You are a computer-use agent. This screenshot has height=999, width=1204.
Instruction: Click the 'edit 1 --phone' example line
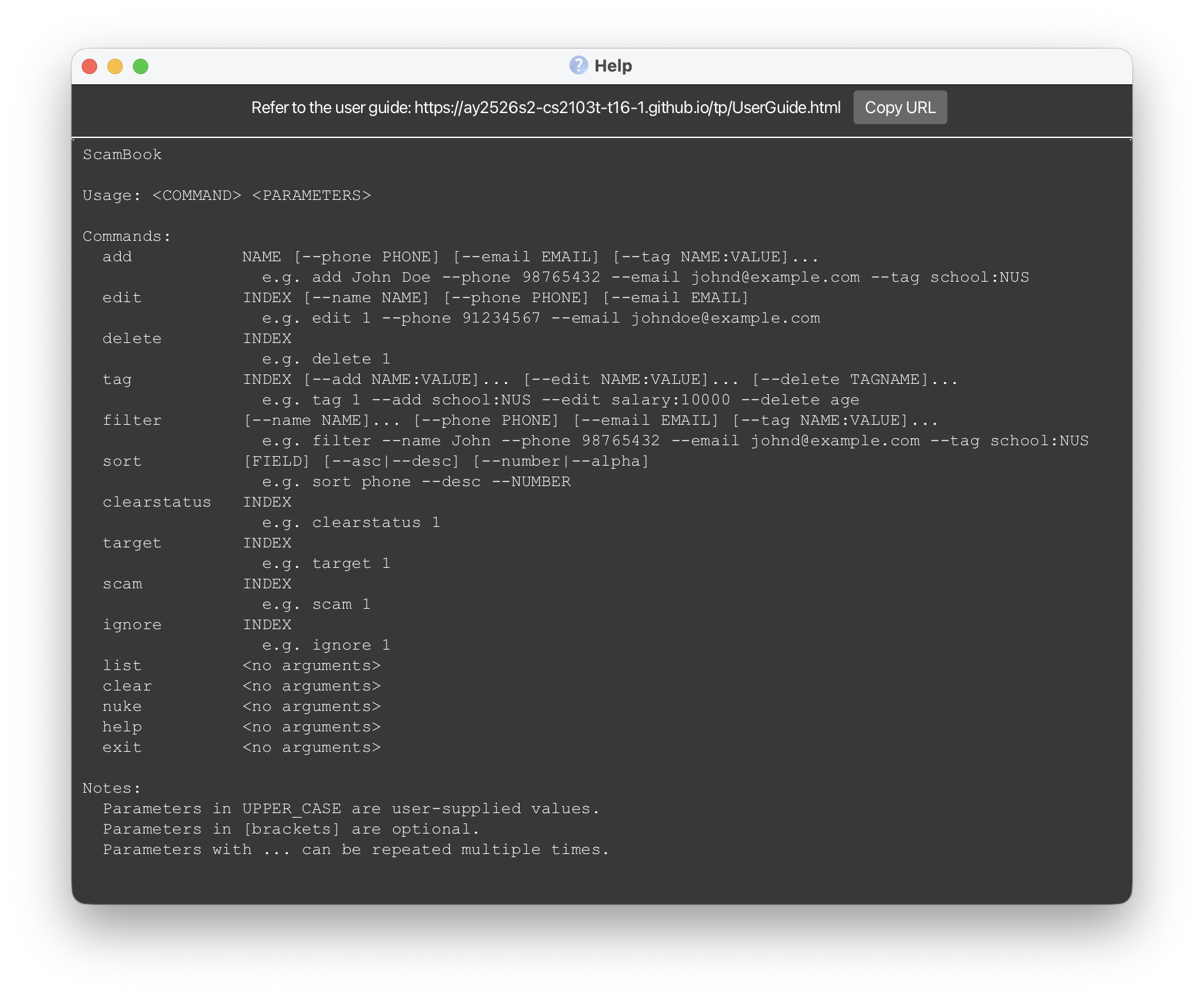(541, 318)
